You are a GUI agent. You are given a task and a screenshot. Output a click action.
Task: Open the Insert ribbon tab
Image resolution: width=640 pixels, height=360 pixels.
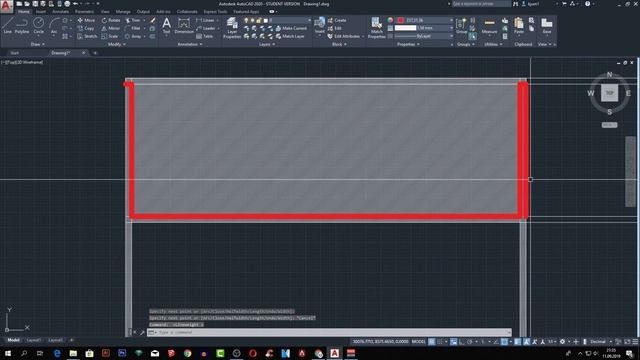pyautogui.click(x=41, y=12)
